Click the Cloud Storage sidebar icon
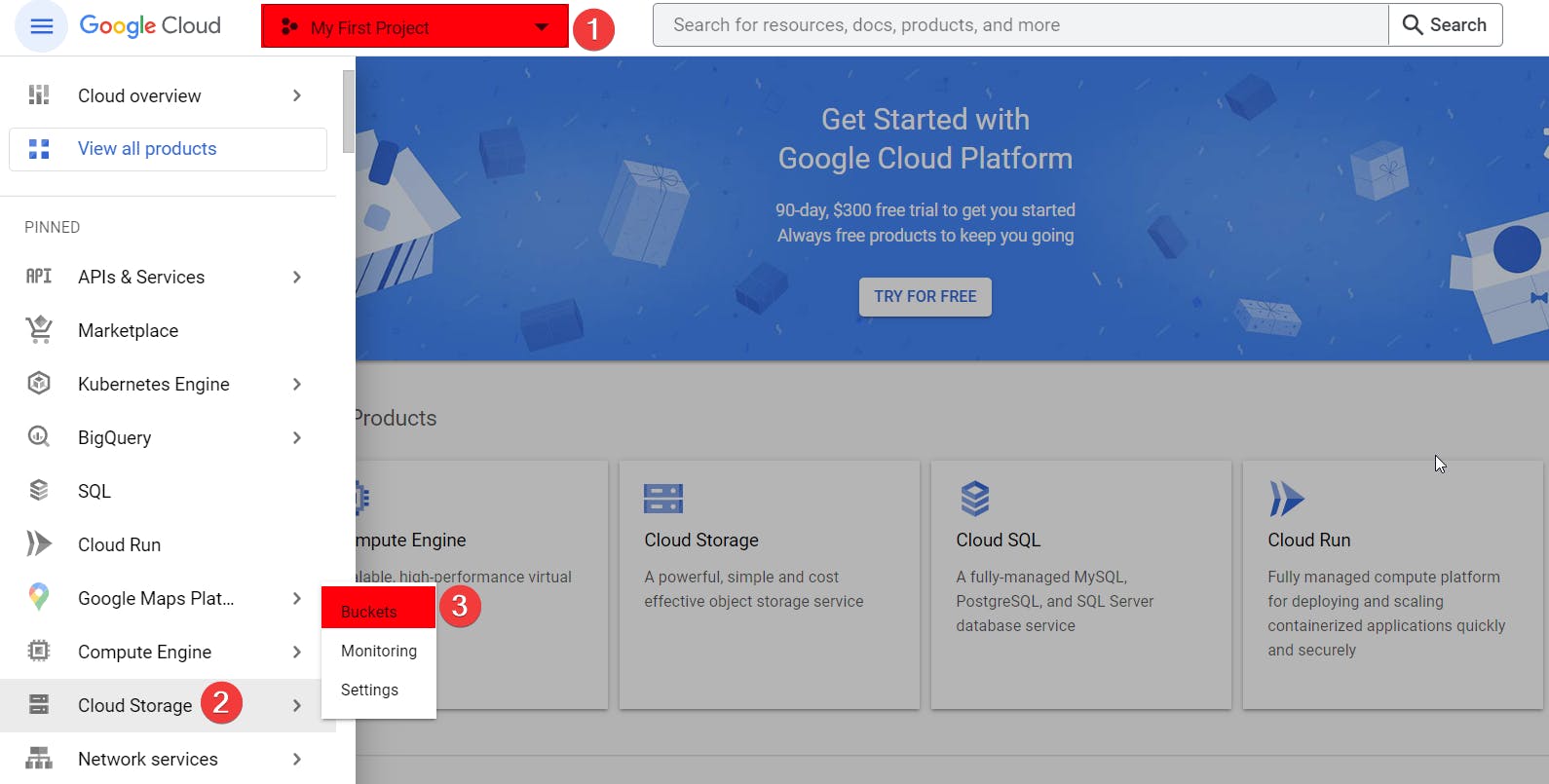Viewport: 1549px width, 784px height. [39, 705]
